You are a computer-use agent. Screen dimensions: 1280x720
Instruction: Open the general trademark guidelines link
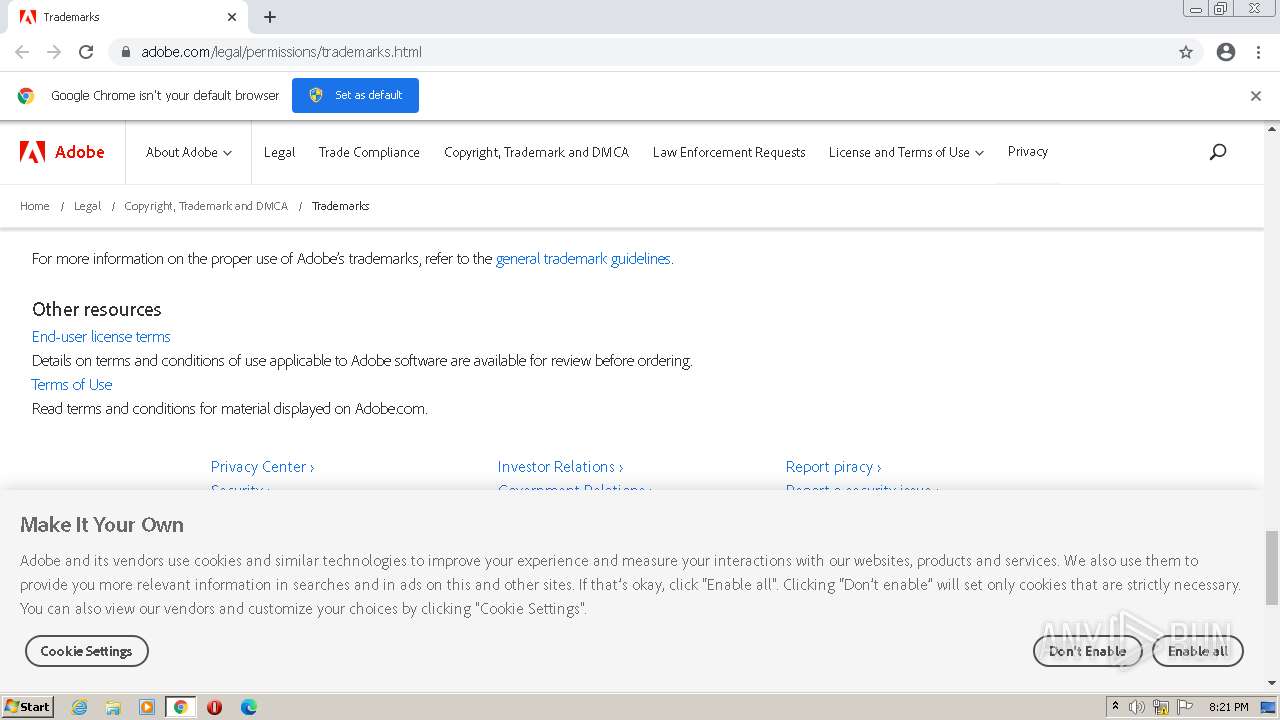pyautogui.click(x=583, y=258)
